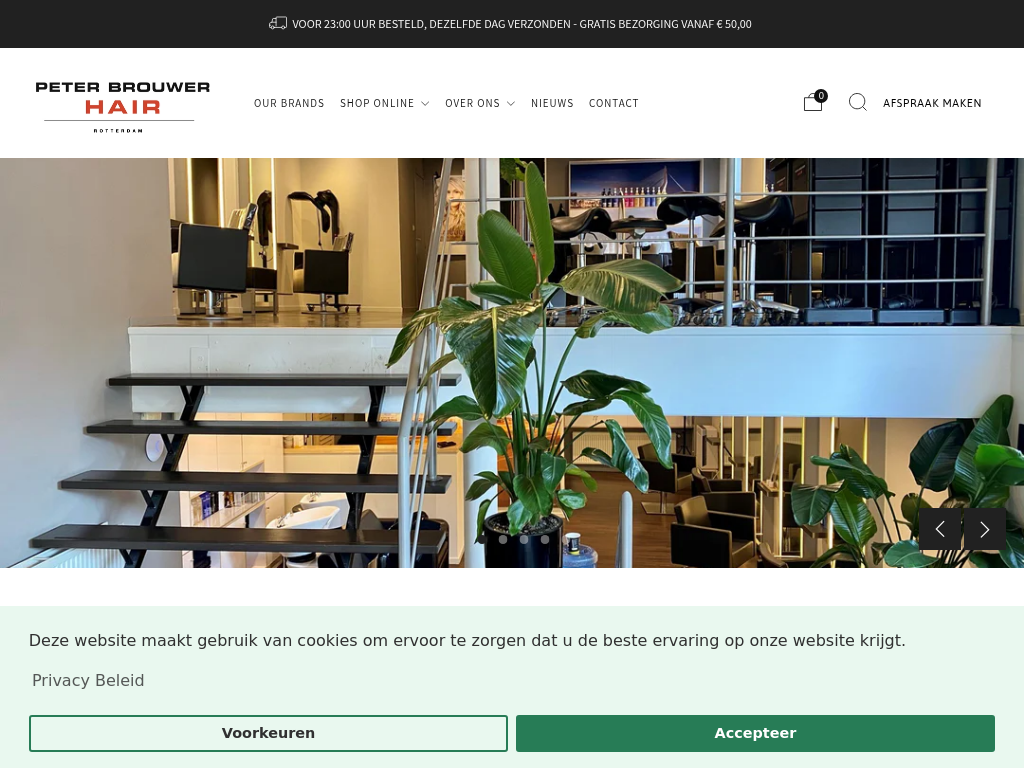Open the Our Brands menu item
Viewport: 1024px width, 768px height.
point(289,103)
